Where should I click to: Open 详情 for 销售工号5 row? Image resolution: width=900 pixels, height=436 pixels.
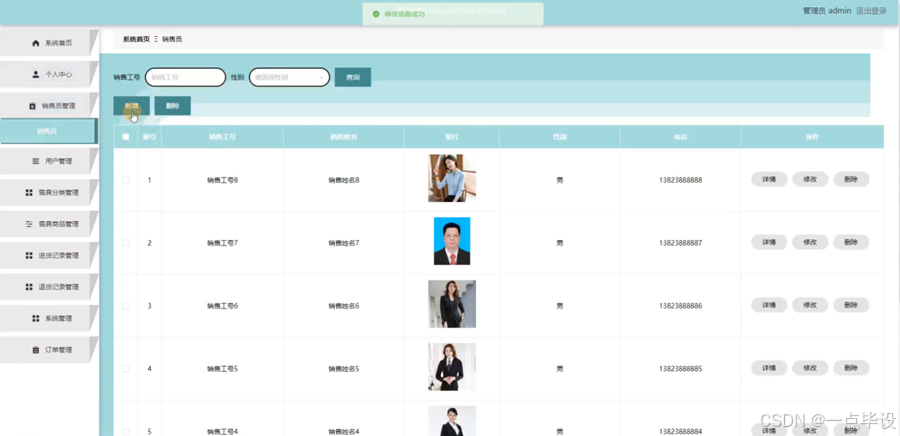pos(769,368)
